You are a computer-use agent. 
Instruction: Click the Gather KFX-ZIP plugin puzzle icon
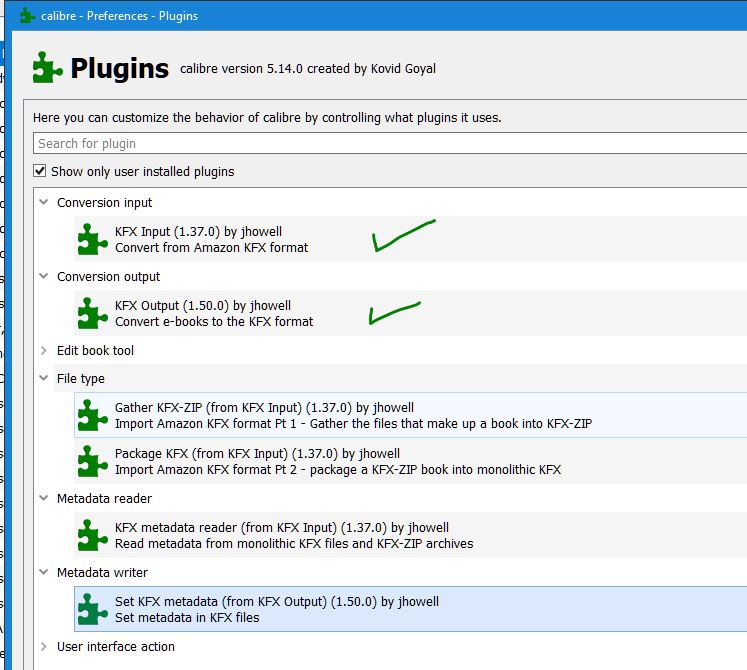point(92,415)
